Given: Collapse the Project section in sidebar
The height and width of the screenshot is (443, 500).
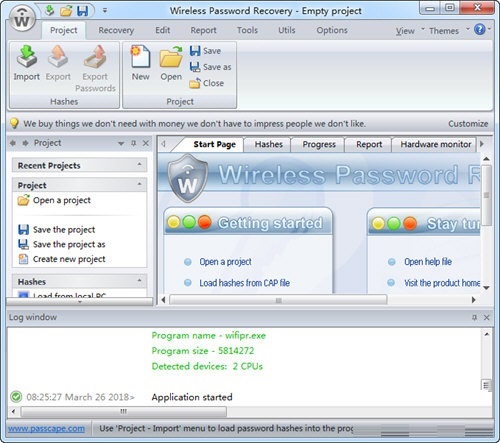Looking at the screenshot, I should click(x=139, y=184).
